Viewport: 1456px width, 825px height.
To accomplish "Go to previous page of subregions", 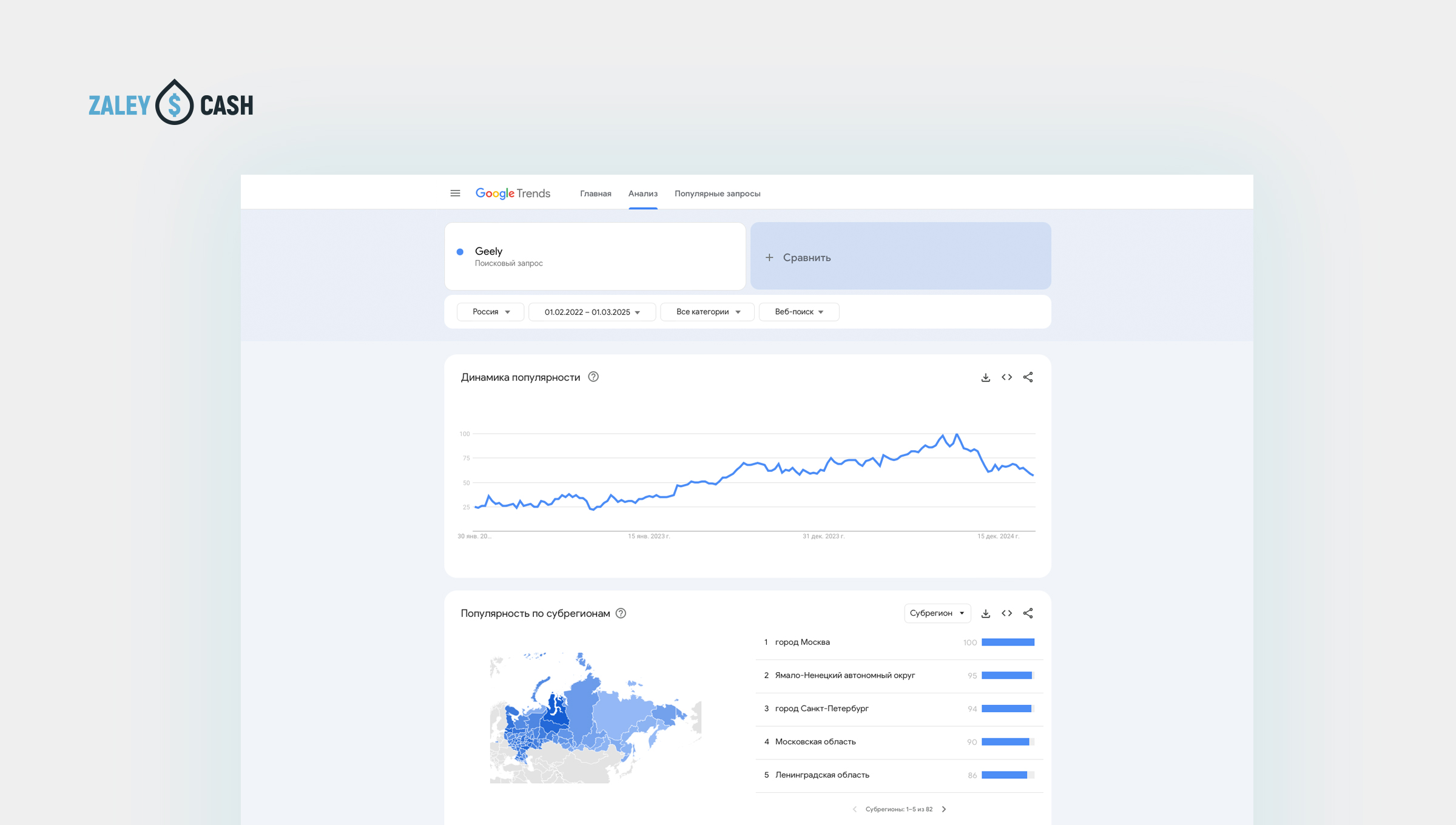I will point(854,809).
